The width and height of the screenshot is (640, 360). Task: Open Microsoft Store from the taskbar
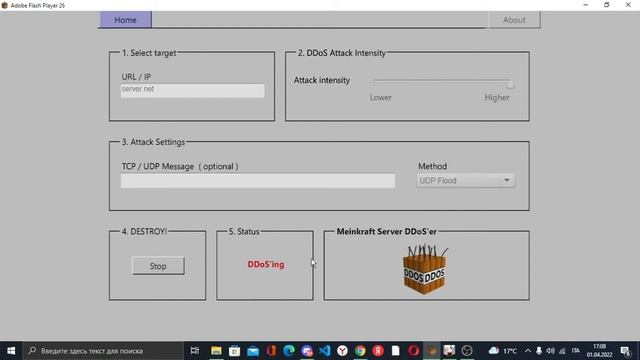pyautogui.click(x=234, y=351)
